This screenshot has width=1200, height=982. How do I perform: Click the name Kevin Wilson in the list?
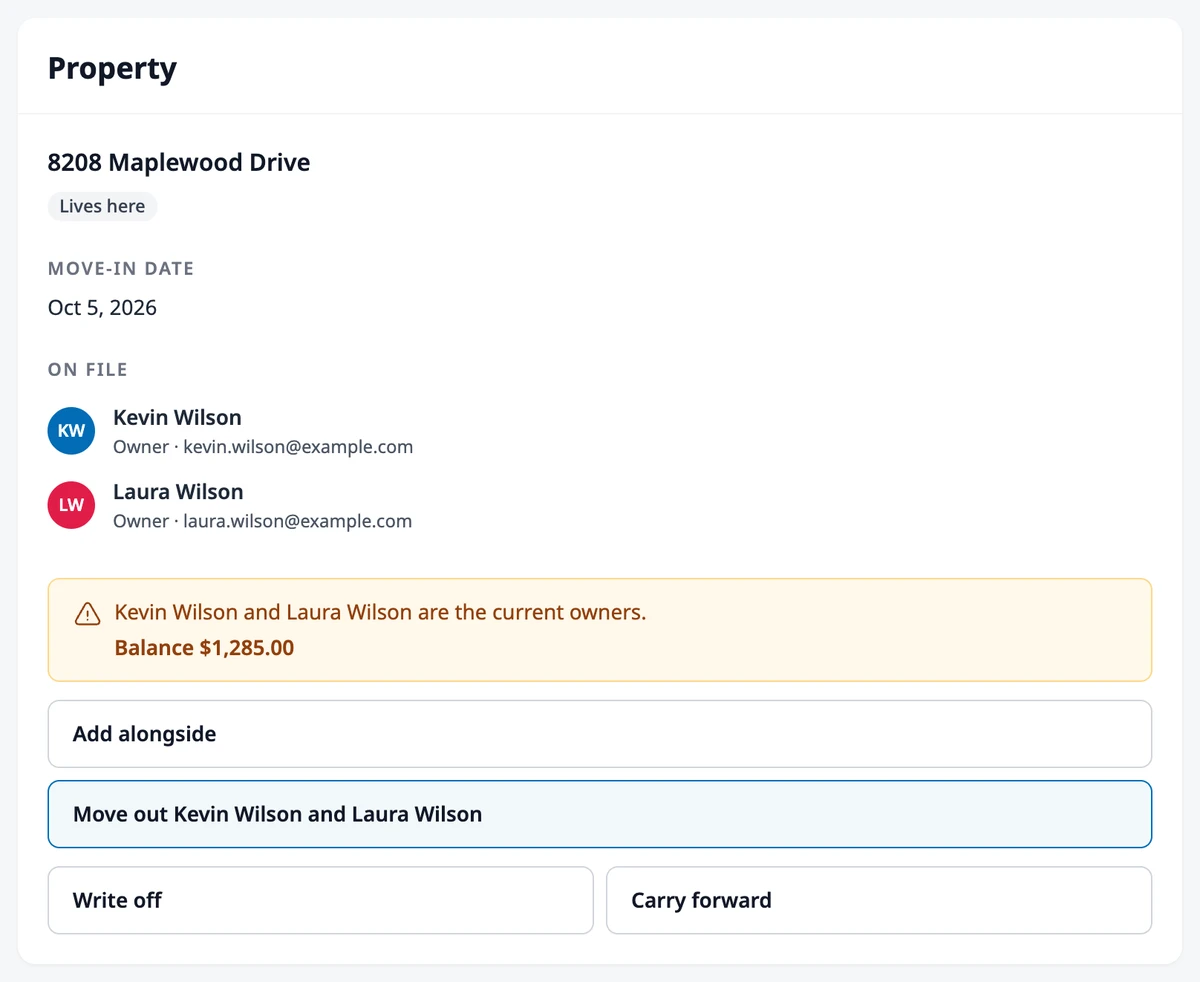177,417
